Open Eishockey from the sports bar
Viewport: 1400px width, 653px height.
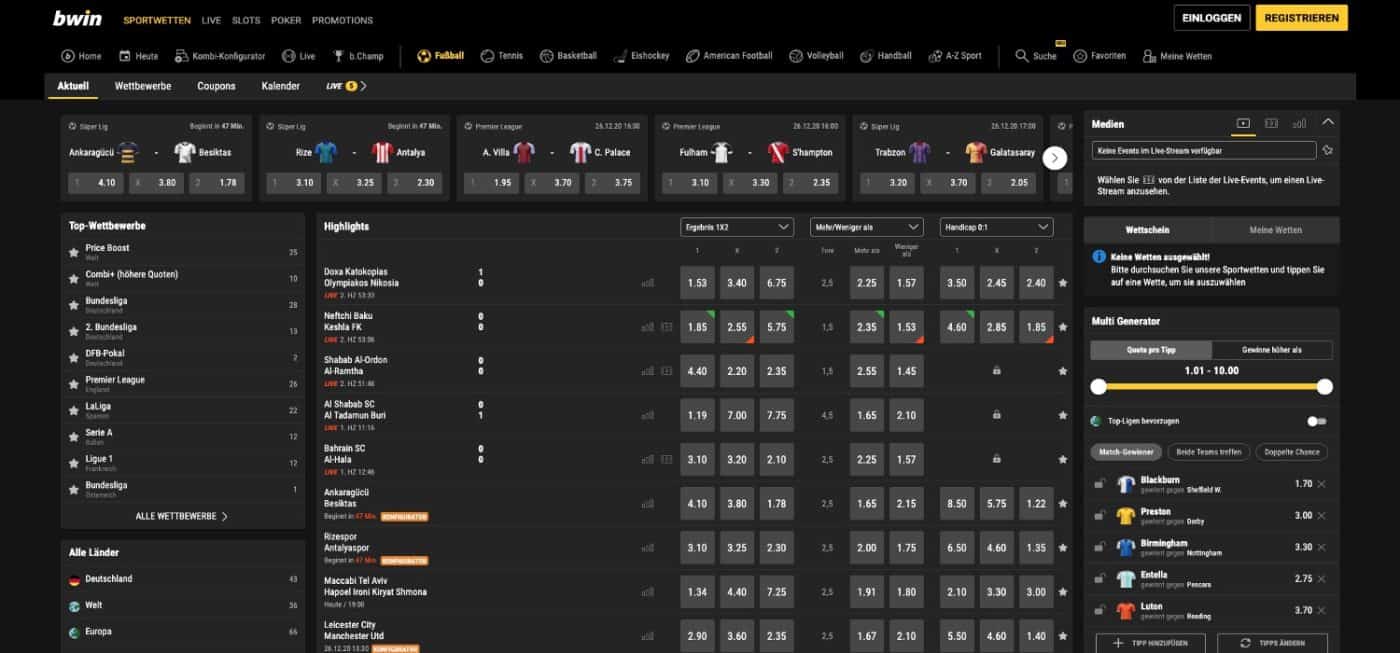(641, 56)
